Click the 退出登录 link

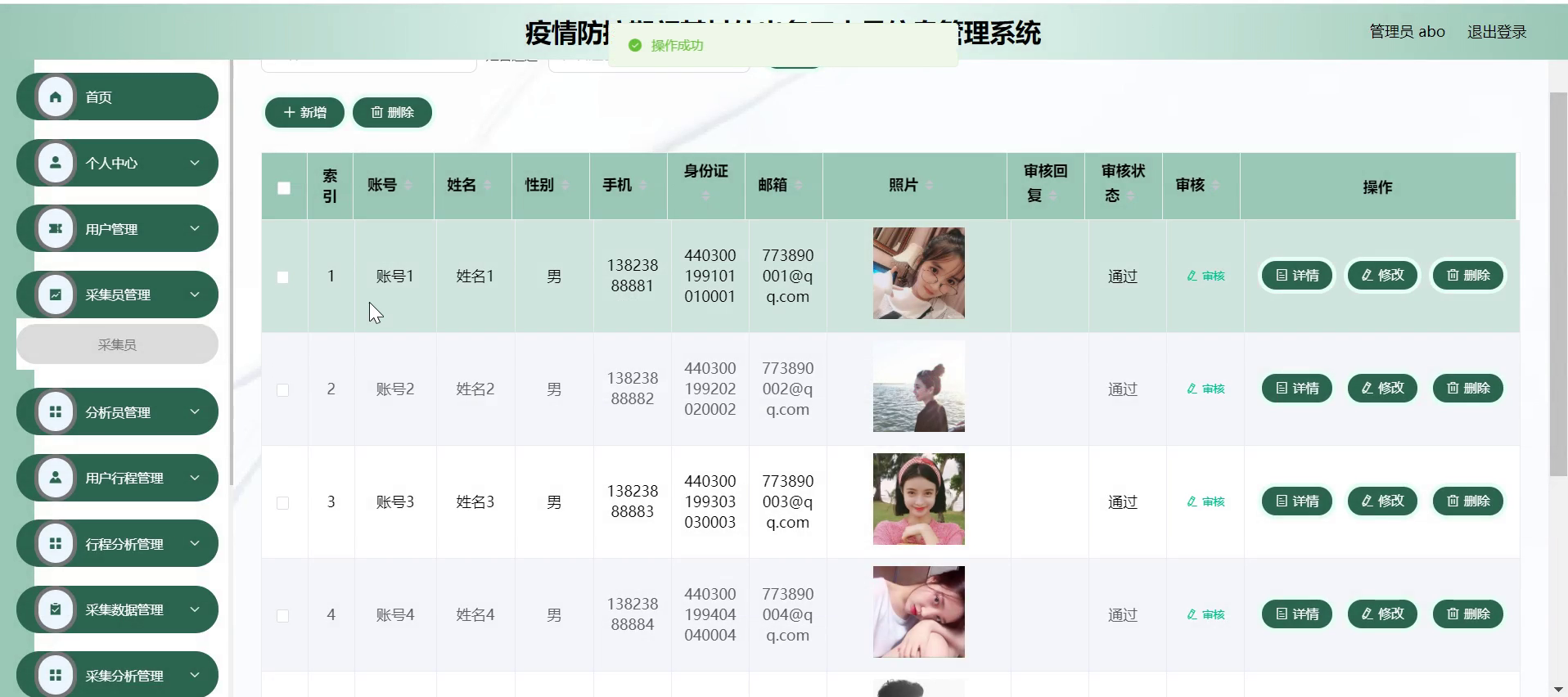point(1497,32)
